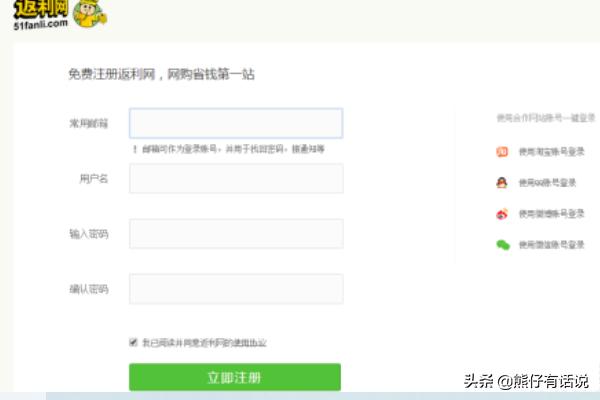Click the email hint text below 常用邮箱
600x400 pixels.
pyautogui.click(x=228, y=149)
